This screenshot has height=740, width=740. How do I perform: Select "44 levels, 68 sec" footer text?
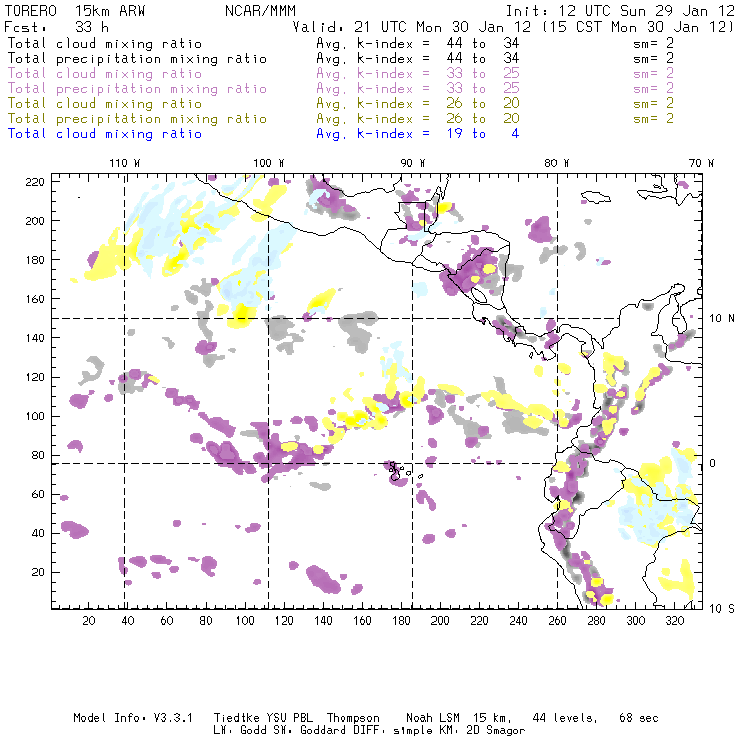pos(595,718)
